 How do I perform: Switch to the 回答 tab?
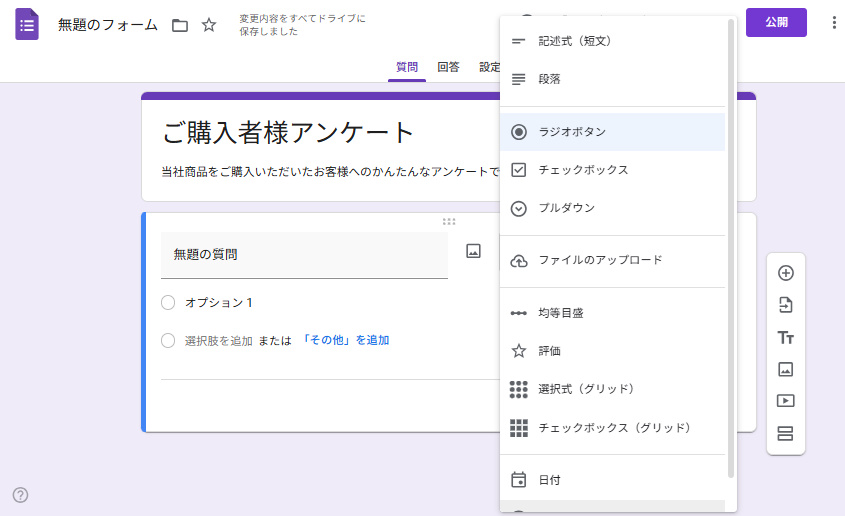click(x=448, y=67)
